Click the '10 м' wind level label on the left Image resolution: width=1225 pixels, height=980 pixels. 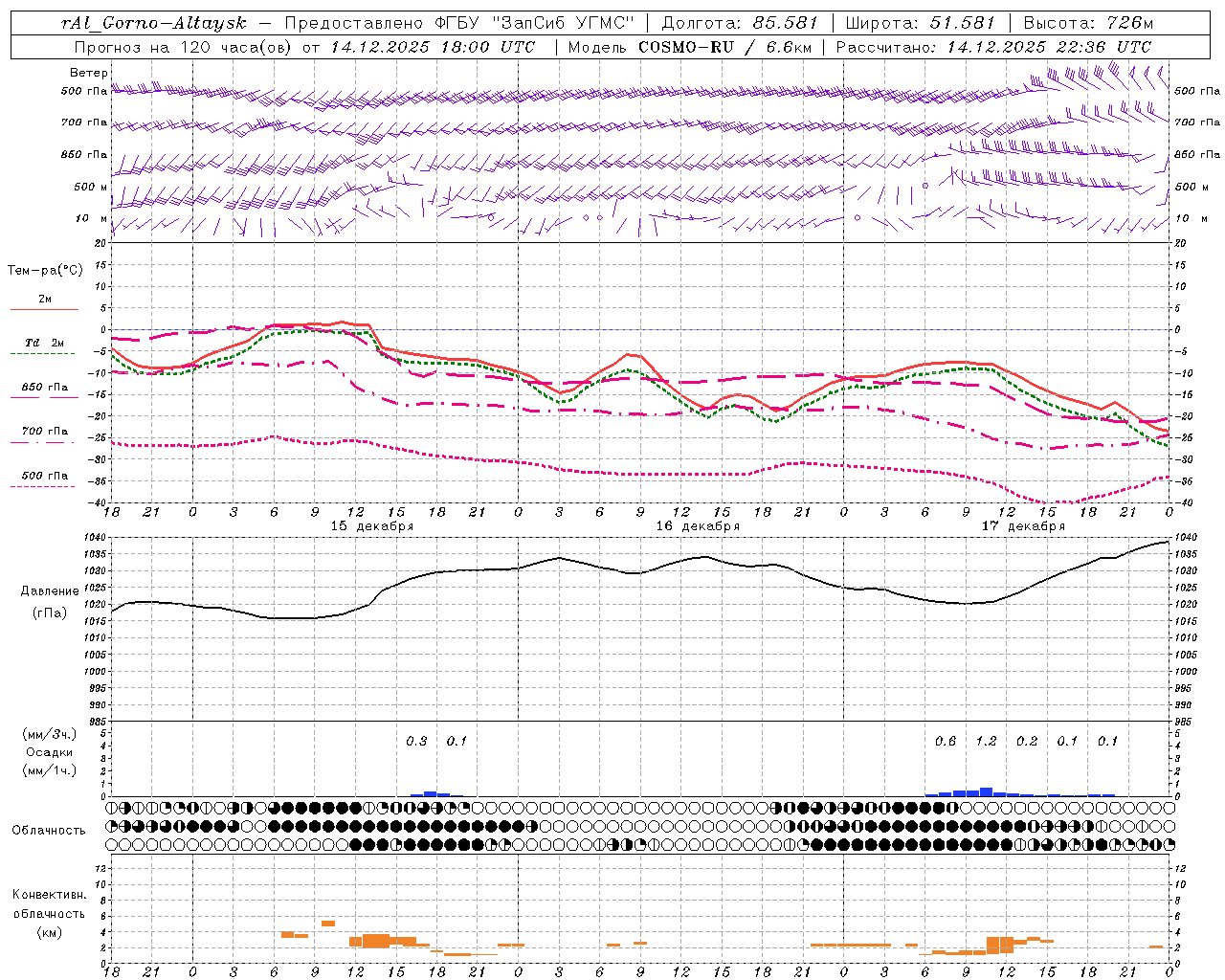pyautogui.click(x=92, y=219)
